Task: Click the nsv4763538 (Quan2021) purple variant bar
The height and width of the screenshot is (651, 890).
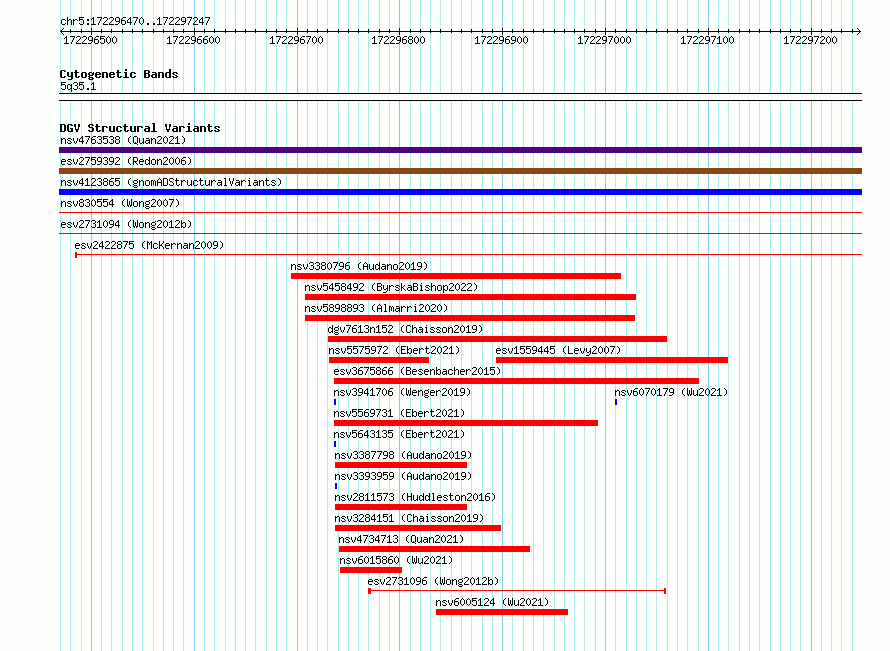Action: pyautogui.click(x=460, y=150)
